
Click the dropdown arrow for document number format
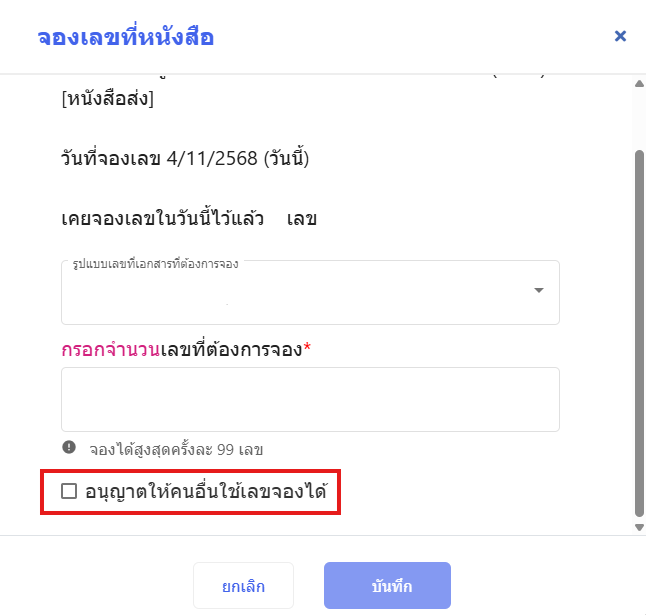[x=538, y=291]
